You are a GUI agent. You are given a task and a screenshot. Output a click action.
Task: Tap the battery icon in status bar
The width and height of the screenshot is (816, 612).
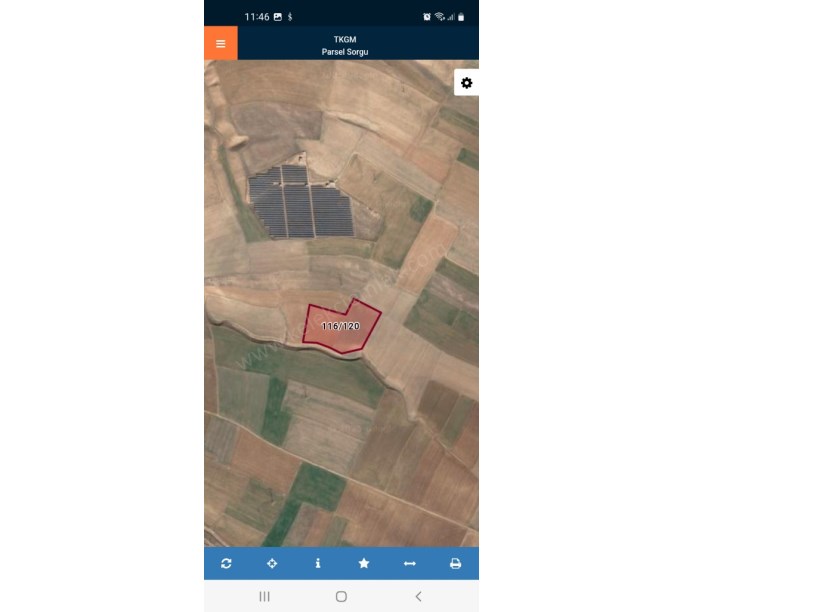tap(461, 17)
